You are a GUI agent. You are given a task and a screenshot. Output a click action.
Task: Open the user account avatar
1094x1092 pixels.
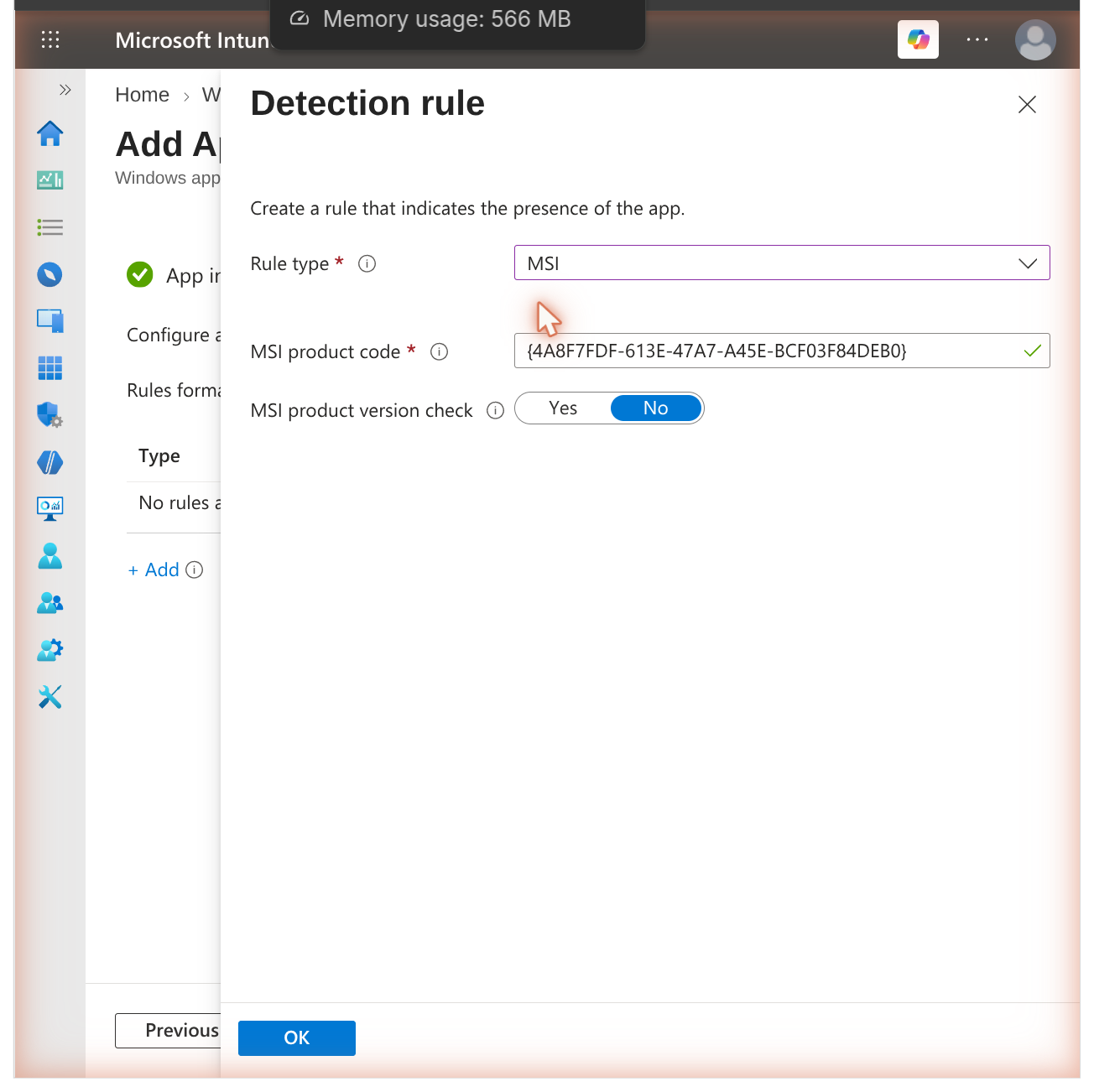[1035, 39]
